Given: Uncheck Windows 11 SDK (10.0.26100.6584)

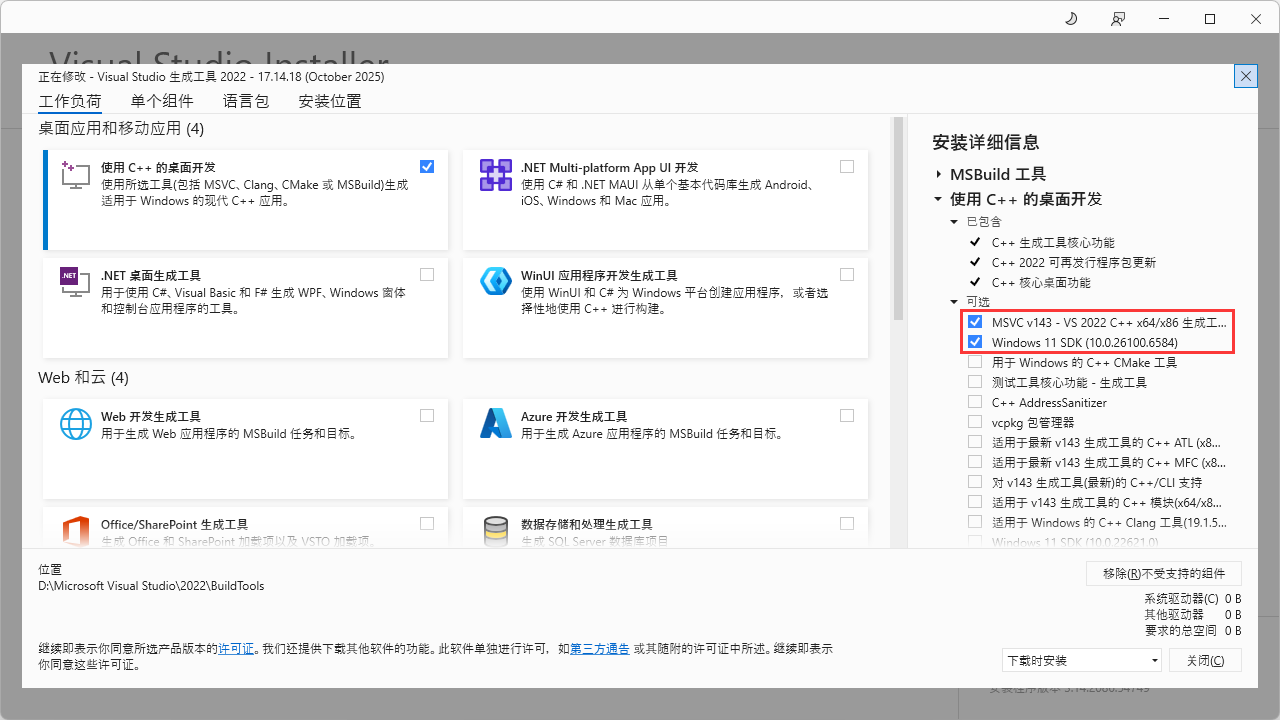Looking at the screenshot, I should (x=975, y=341).
